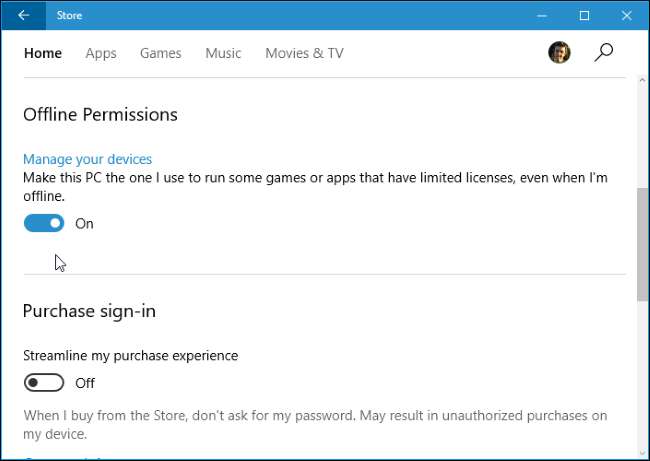This screenshot has height=461, width=650.
Task: Go to the Games tab
Action: click(160, 53)
